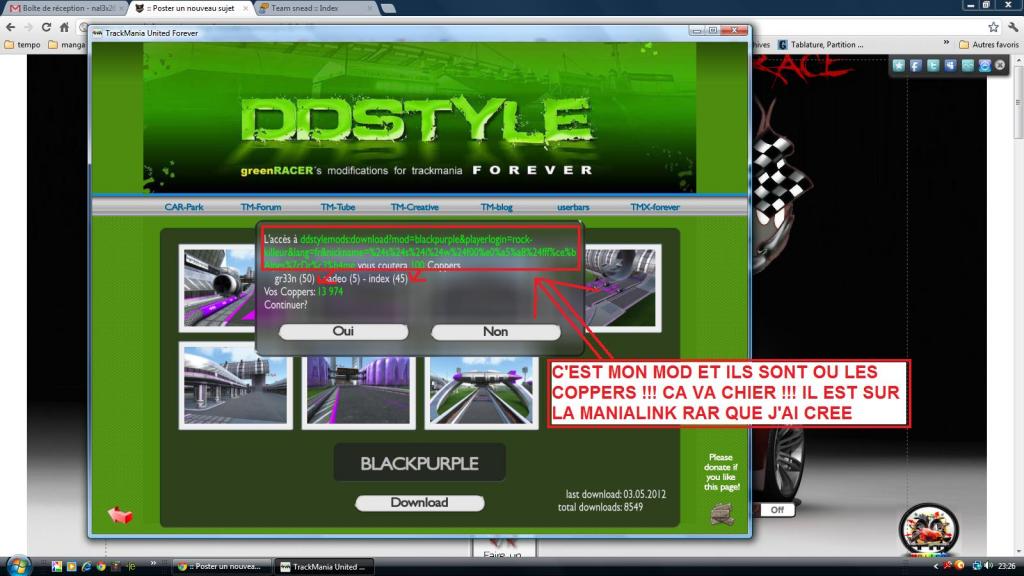1024x576 pixels.
Task: Open the TM-Tube menu item
Action: 338,207
